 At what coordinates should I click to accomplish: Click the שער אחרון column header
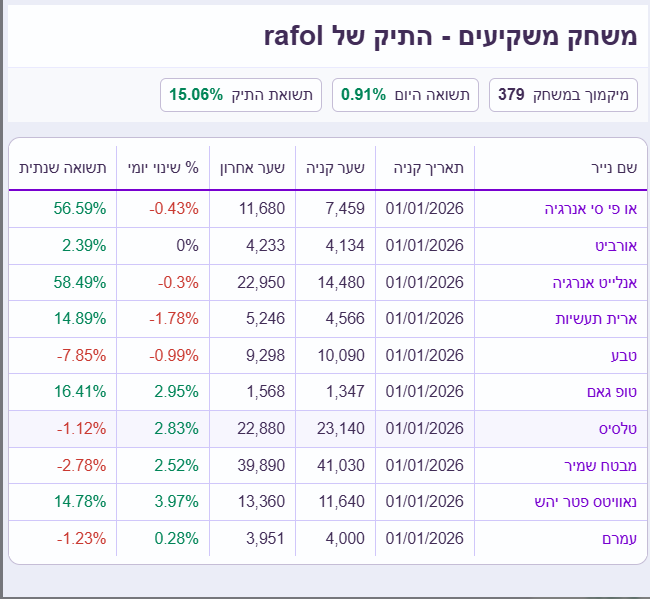coord(253,168)
